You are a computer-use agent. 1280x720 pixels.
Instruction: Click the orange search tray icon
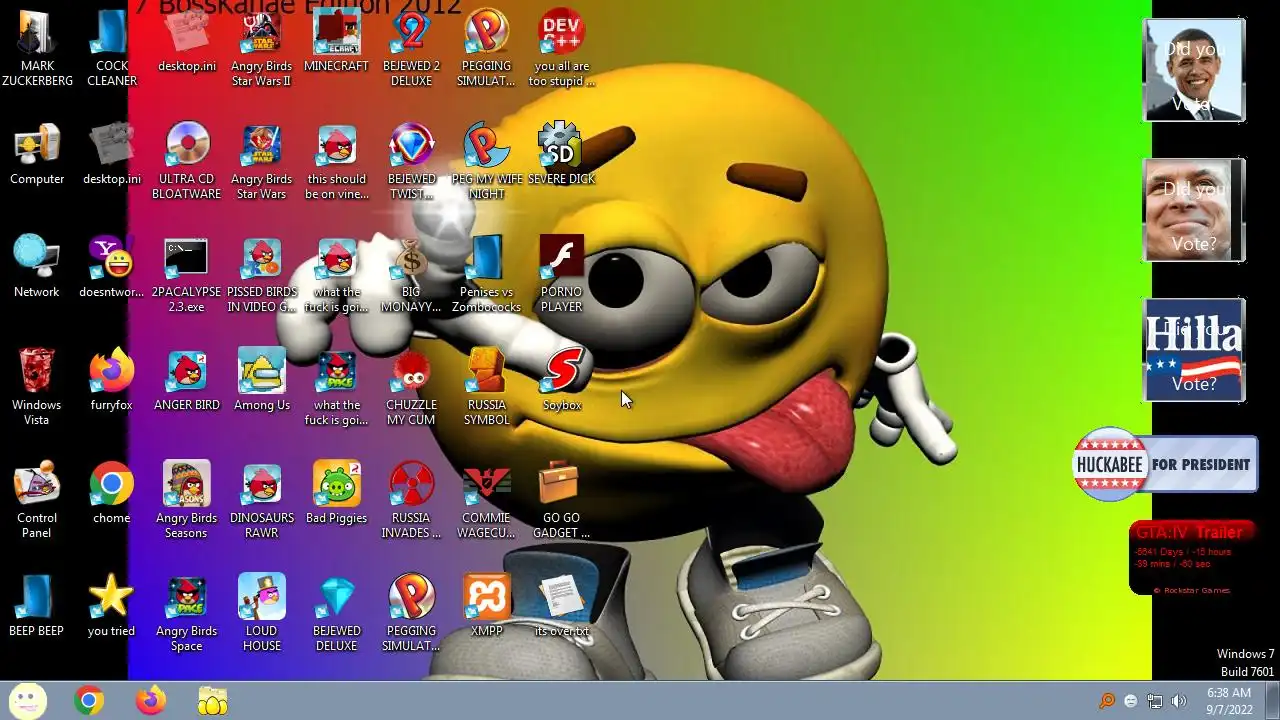click(1107, 701)
